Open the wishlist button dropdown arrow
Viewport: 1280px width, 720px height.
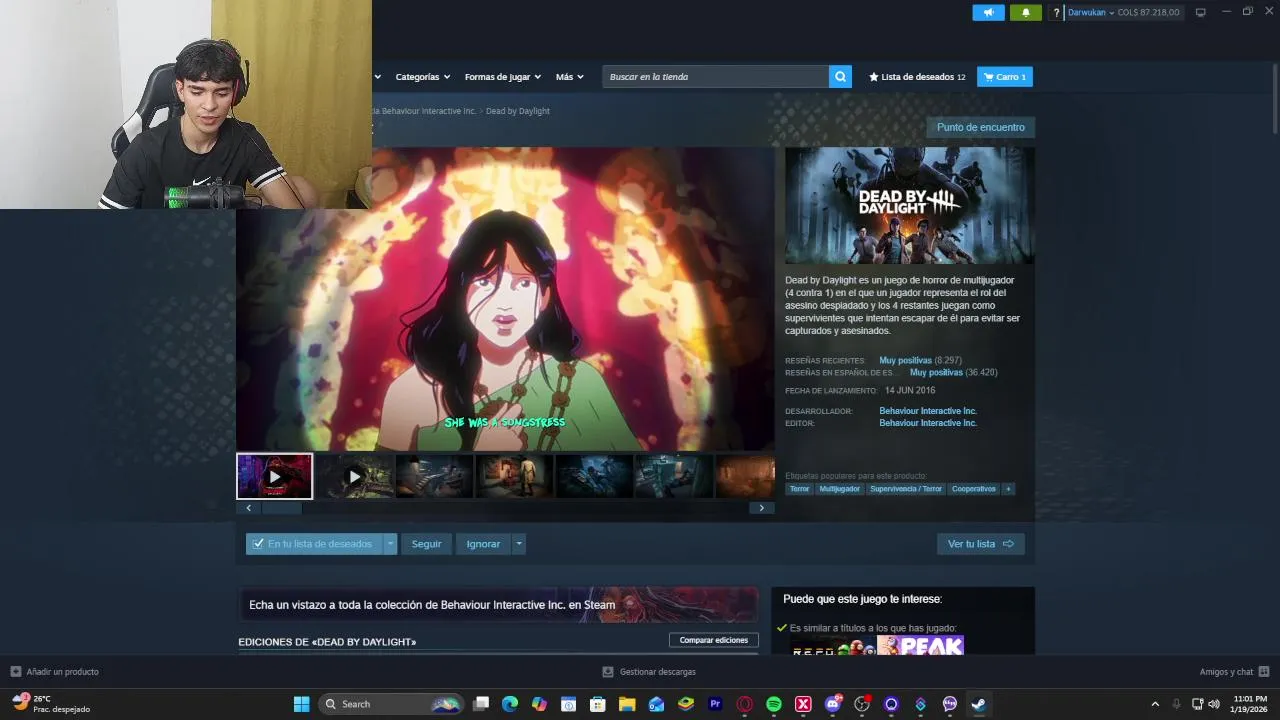[x=390, y=544]
